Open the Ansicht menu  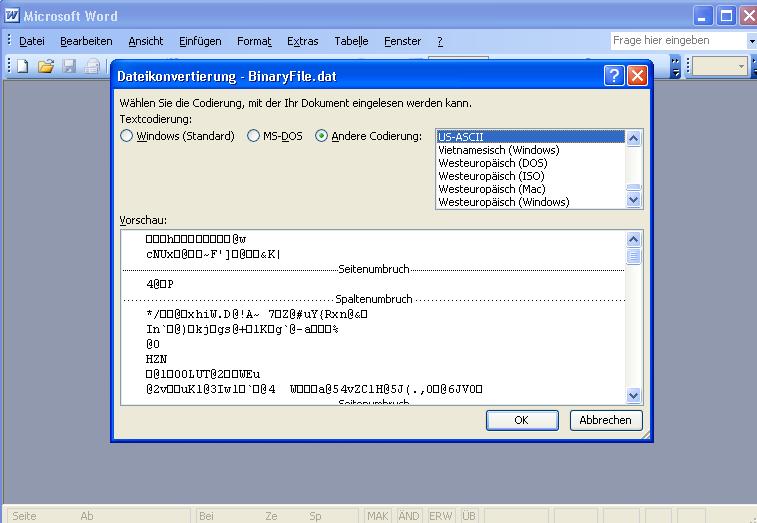(145, 42)
